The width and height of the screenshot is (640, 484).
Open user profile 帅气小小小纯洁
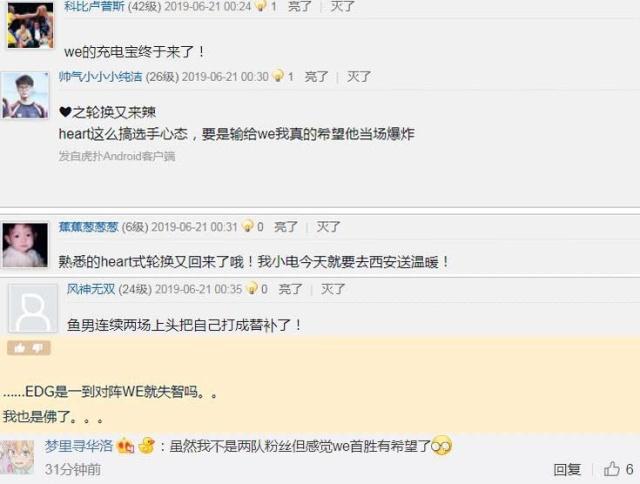100,77
